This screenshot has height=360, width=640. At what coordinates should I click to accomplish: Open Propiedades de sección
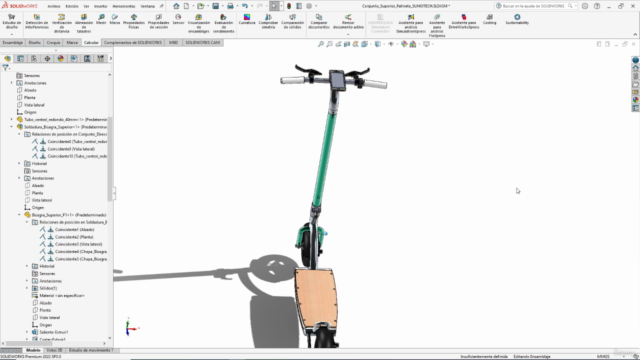click(158, 22)
